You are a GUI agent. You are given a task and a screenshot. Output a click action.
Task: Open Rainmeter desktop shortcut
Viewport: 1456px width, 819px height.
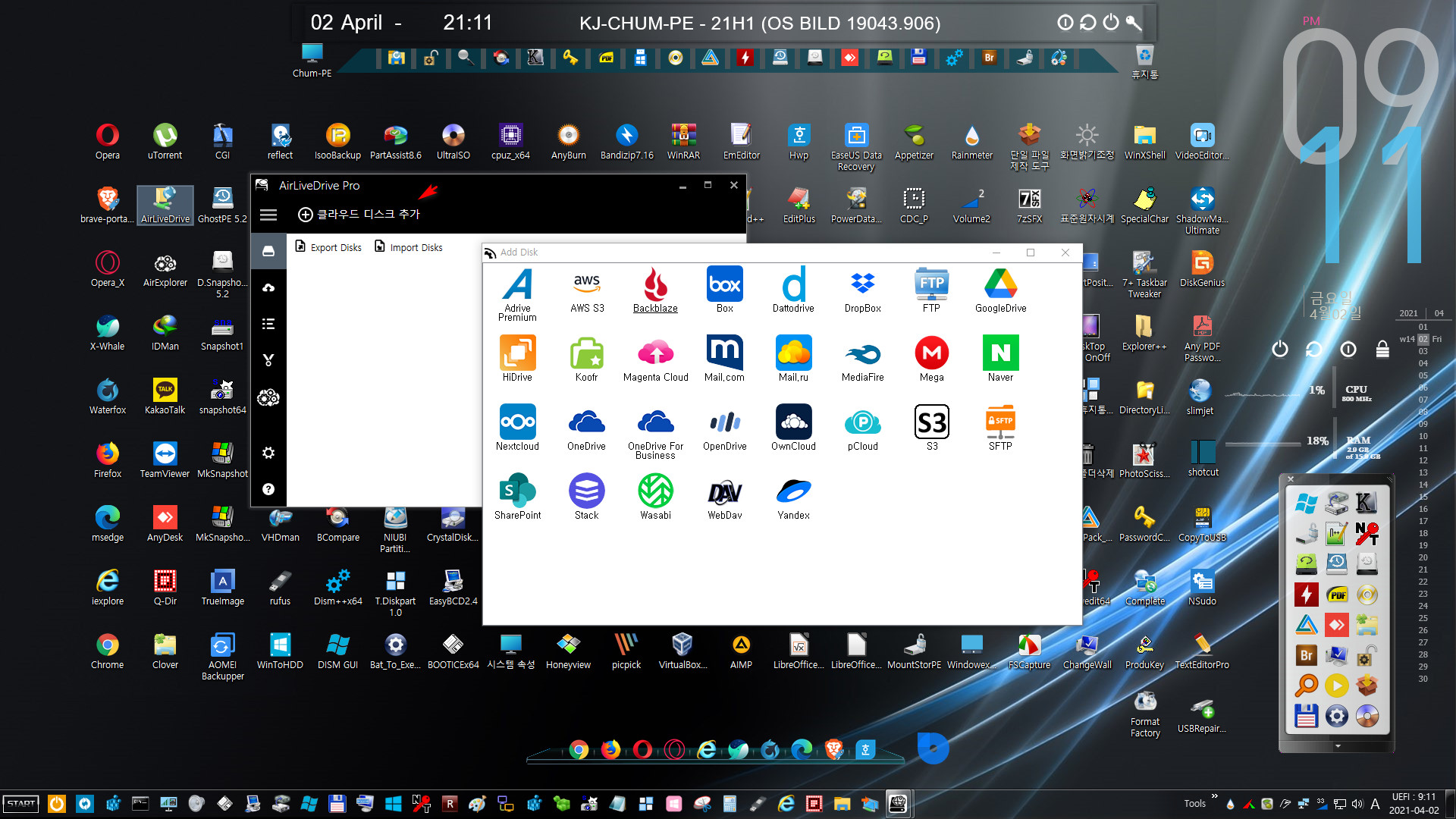tap(972, 142)
